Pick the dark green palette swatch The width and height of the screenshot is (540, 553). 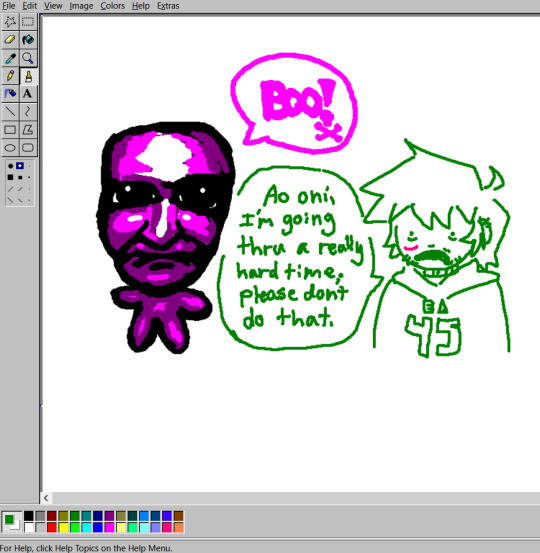pyautogui.click(x=75, y=516)
